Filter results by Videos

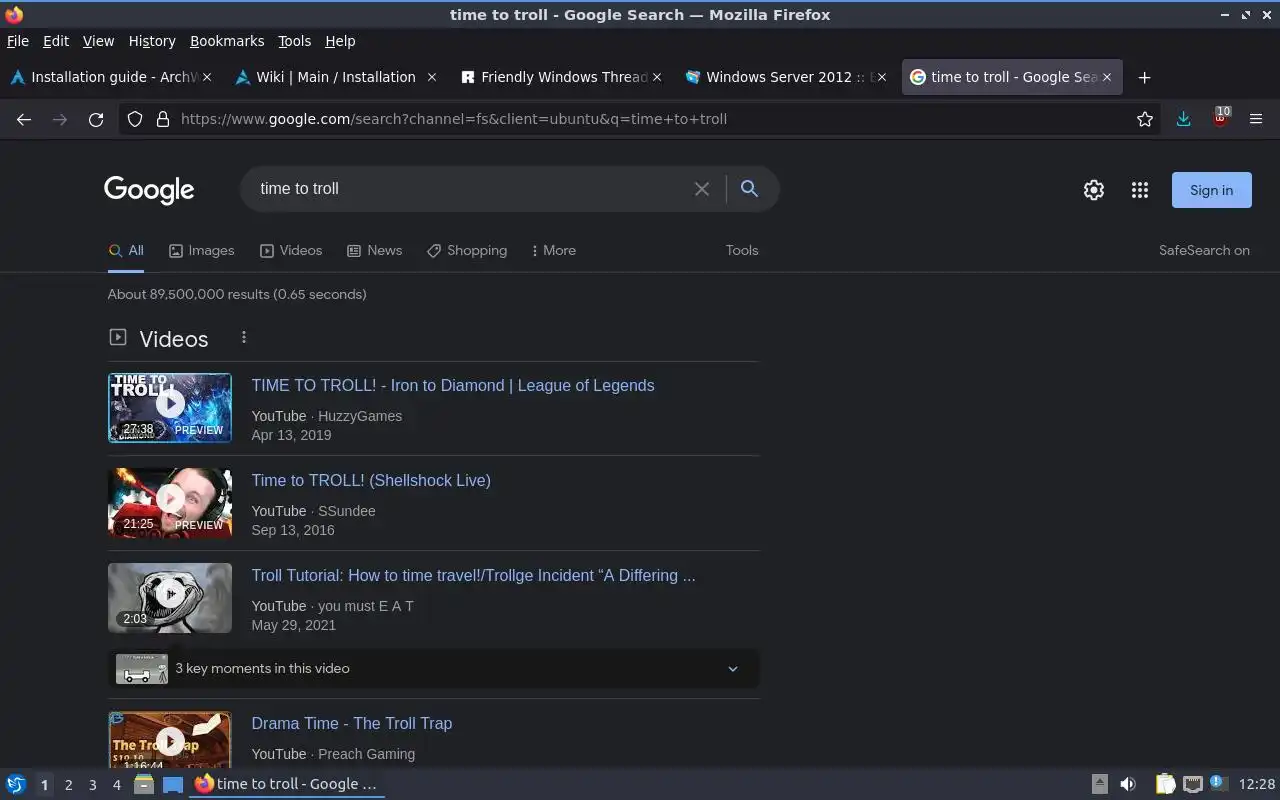(x=291, y=251)
